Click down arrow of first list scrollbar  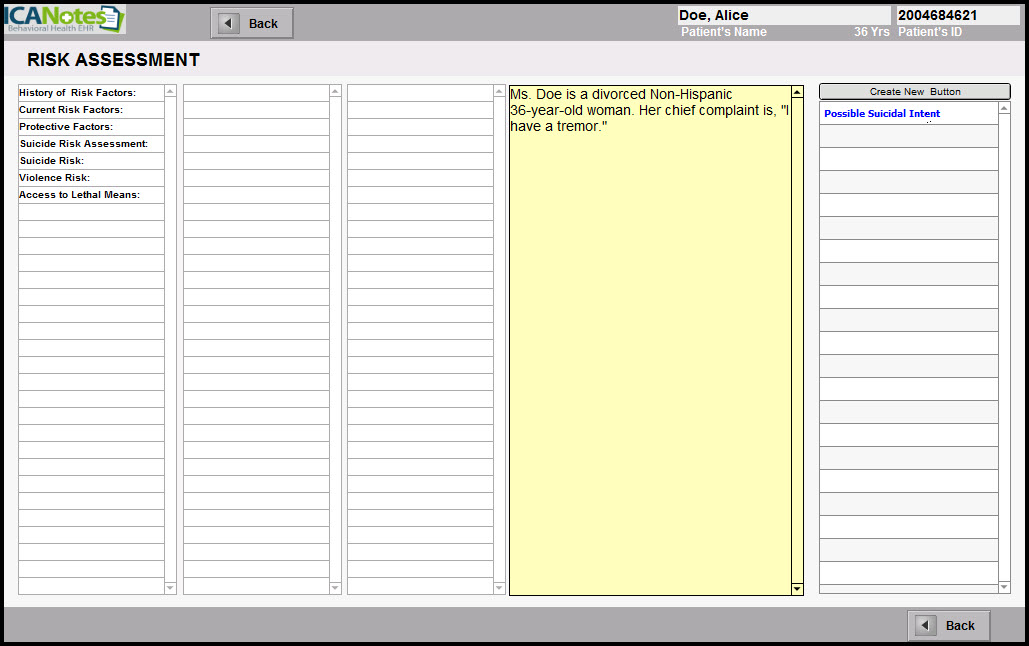tap(170, 588)
